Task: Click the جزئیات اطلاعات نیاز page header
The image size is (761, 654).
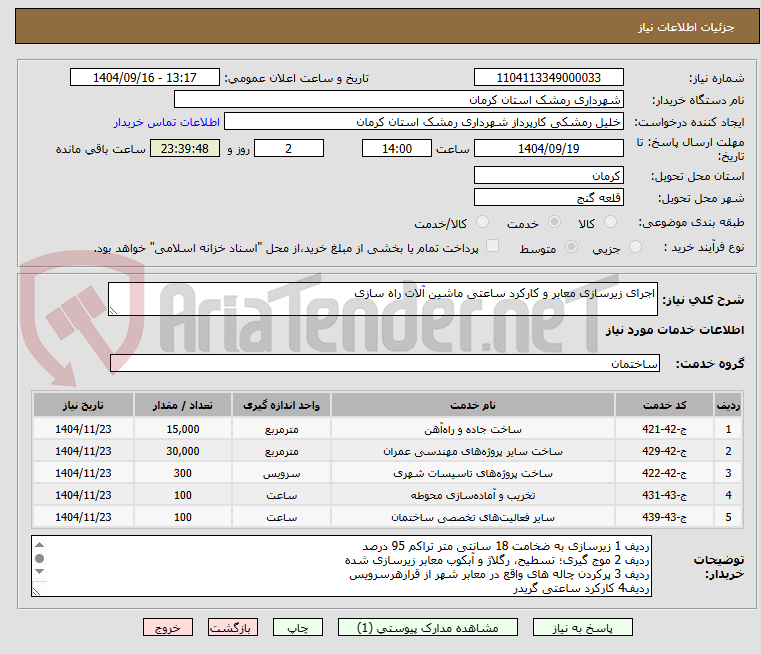Action: 685,27
